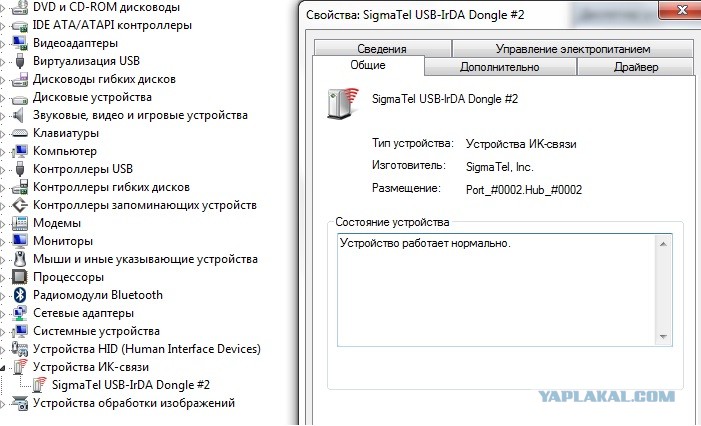Click the Imaging devices camera icon
This screenshot has width=701, height=426.
click(x=20, y=403)
